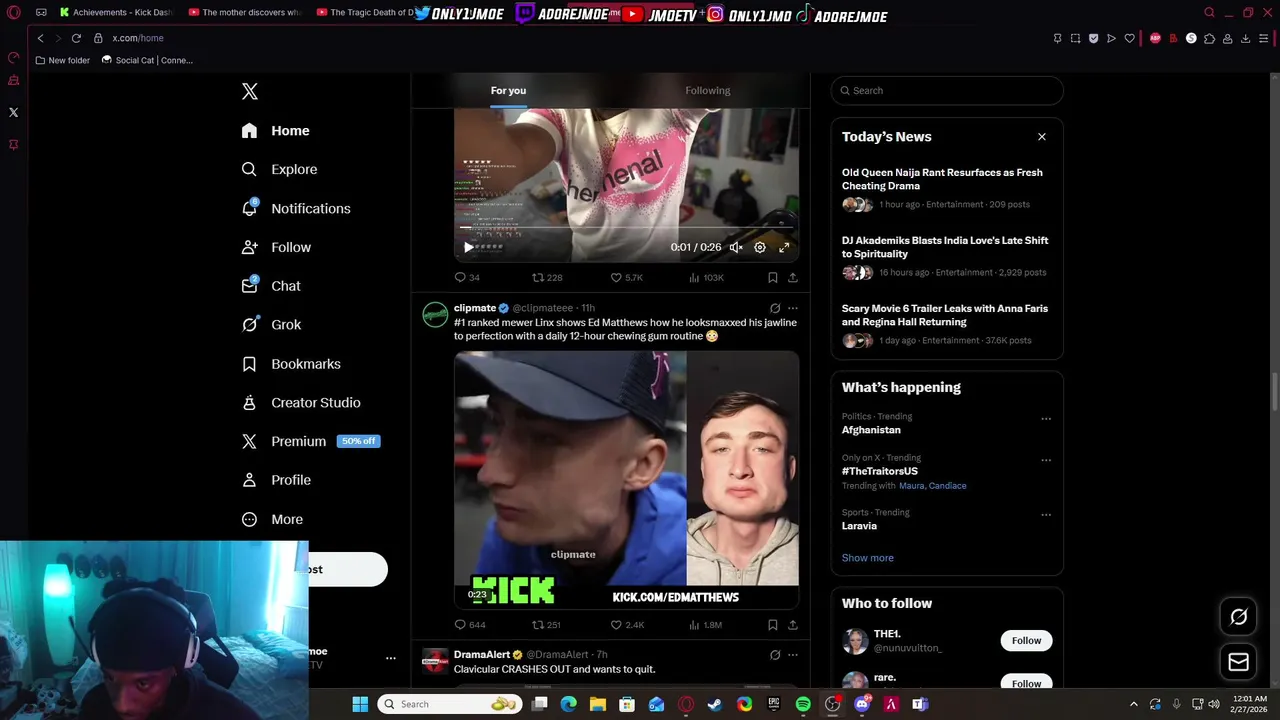Reload the page in browser toolbar

coord(76,38)
